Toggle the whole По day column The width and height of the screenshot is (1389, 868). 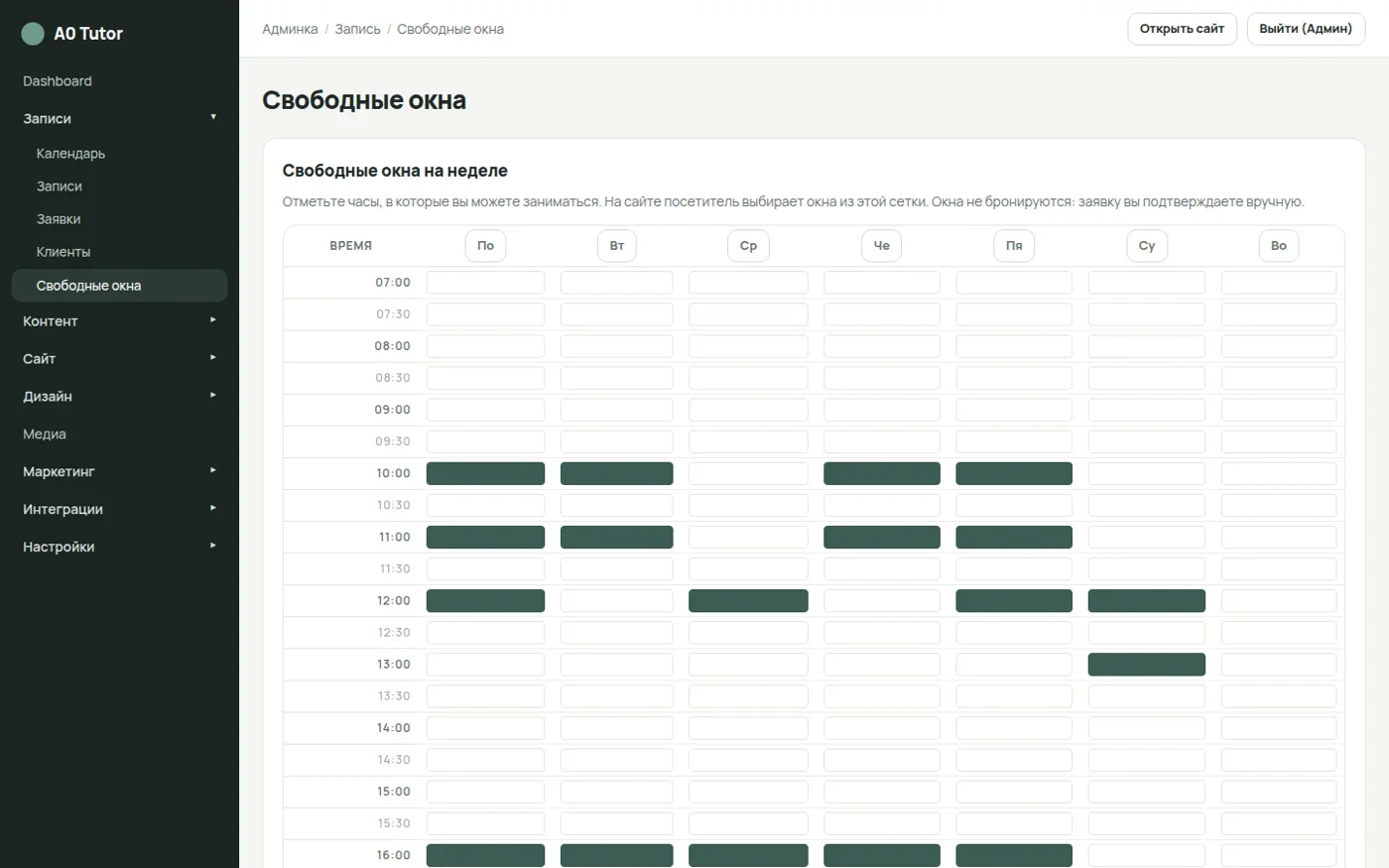(x=485, y=246)
